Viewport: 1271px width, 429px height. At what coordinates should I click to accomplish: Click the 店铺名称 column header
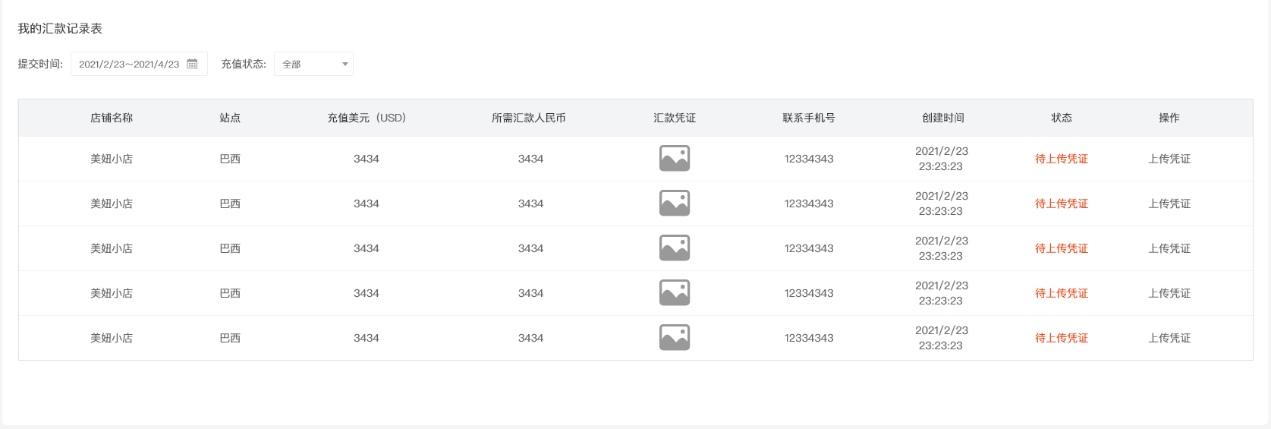[x=111, y=118]
